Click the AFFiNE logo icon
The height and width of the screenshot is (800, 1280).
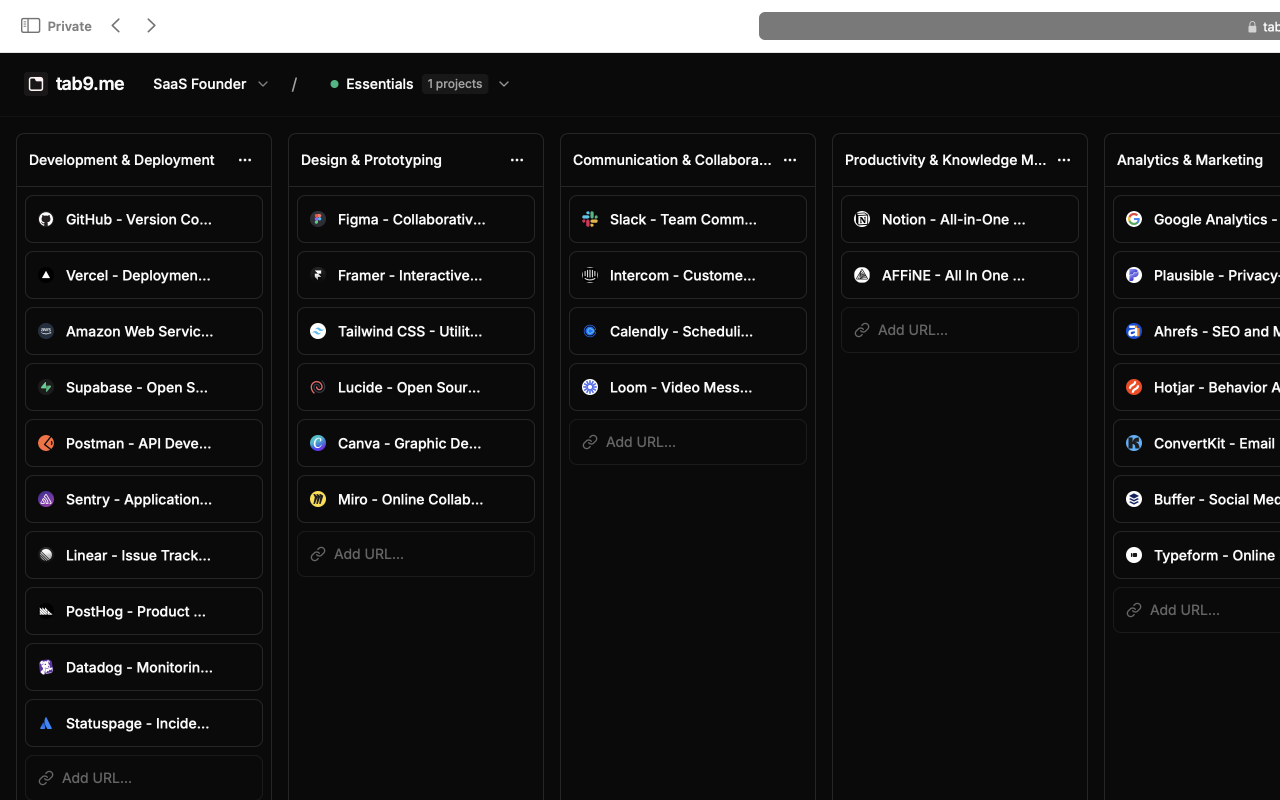[862, 275]
